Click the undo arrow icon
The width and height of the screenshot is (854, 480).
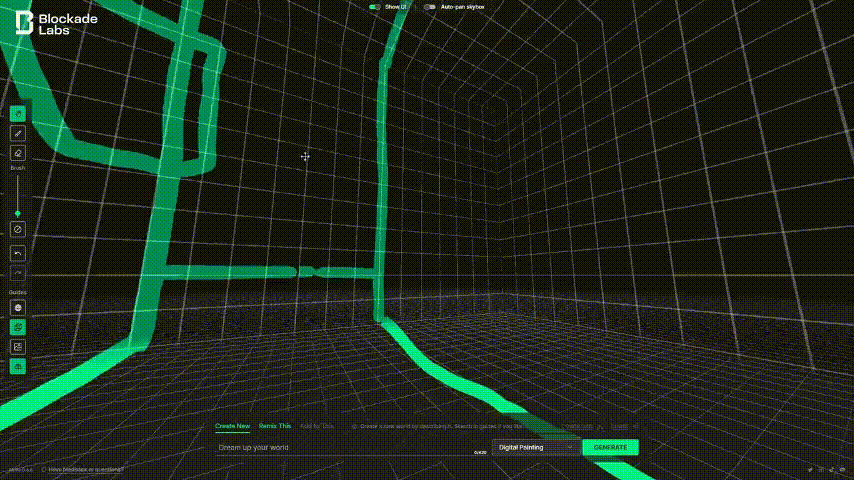[x=18, y=253]
